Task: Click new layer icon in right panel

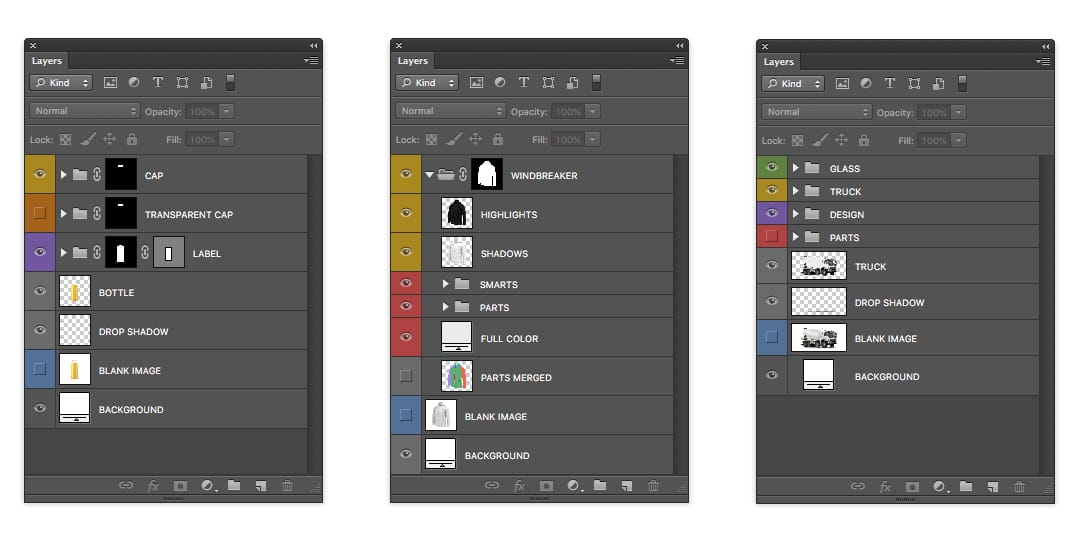Action: pyautogui.click(x=993, y=487)
